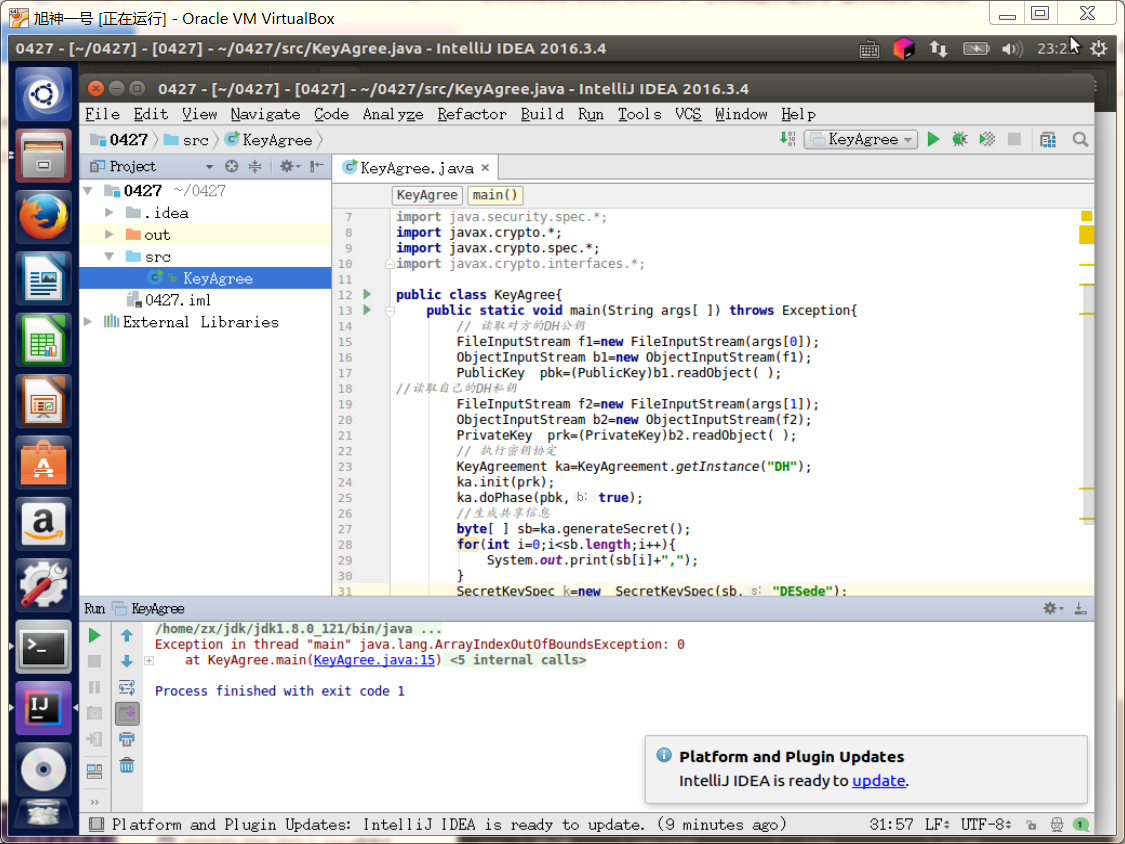Image resolution: width=1125 pixels, height=844 pixels.
Task: Click Scroll from Source target icon
Action: (x=231, y=167)
